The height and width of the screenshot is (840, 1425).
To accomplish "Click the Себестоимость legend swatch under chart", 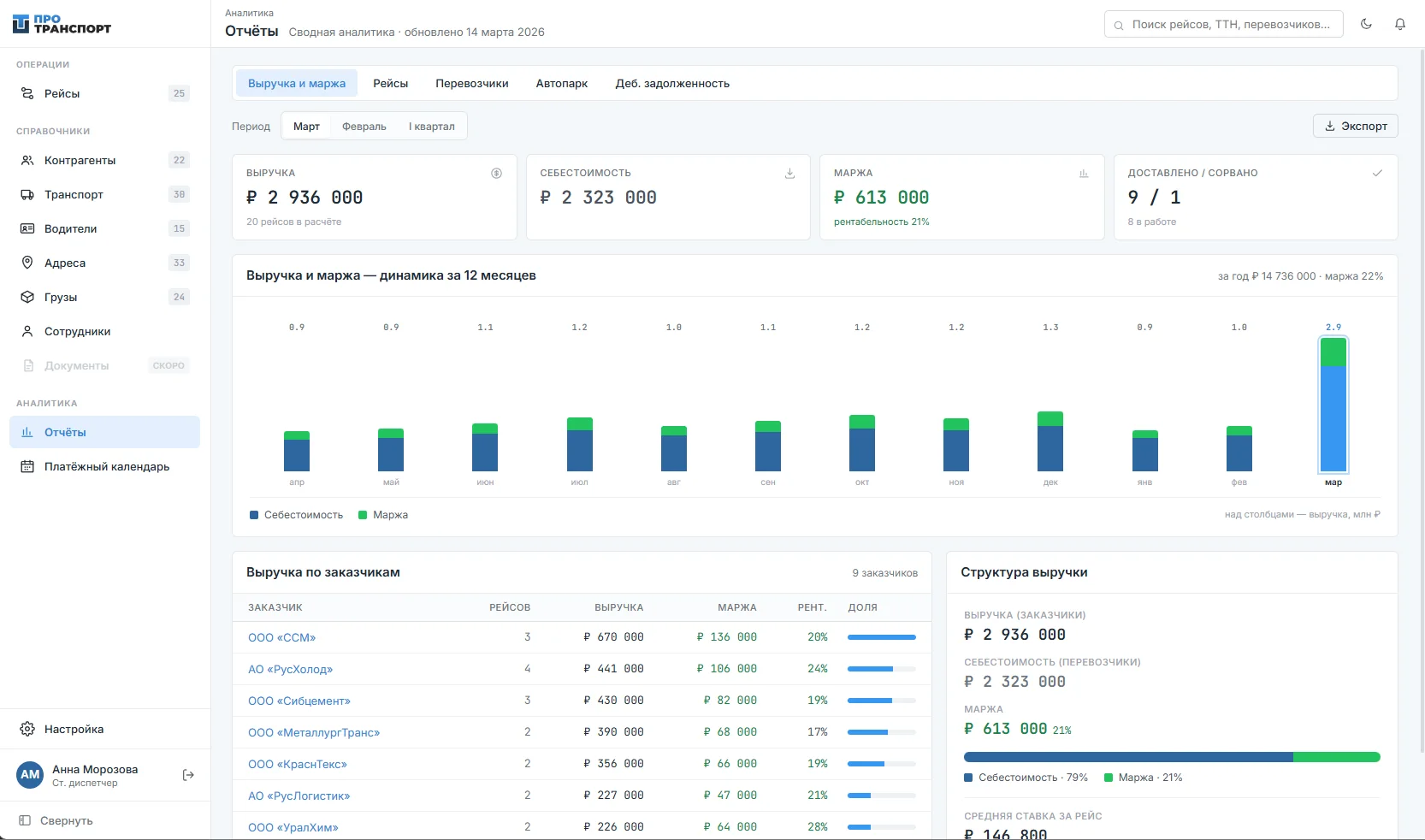I will [254, 515].
